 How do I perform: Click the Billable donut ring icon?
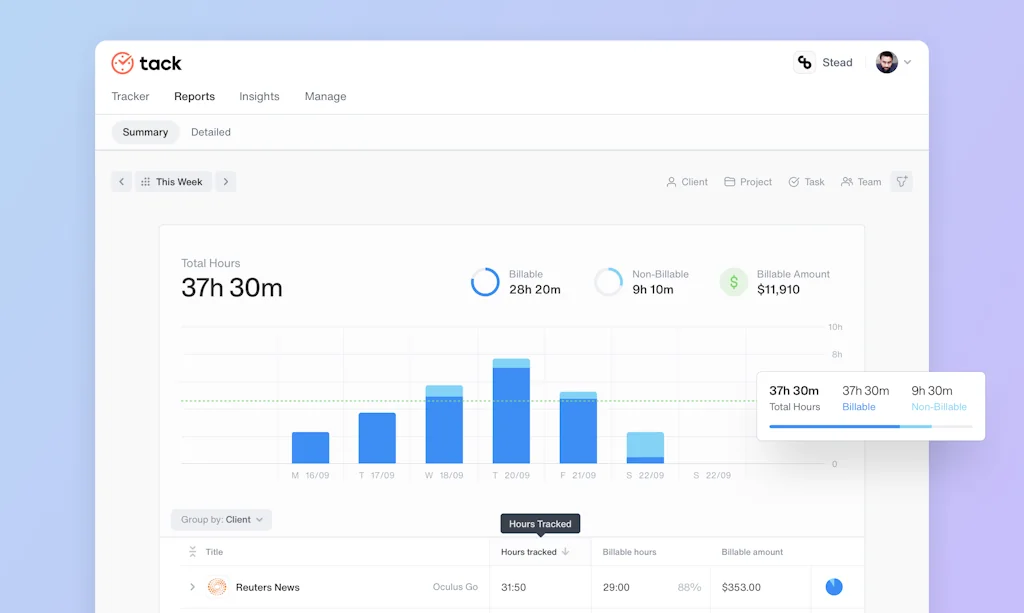click(x=485, y=282)
